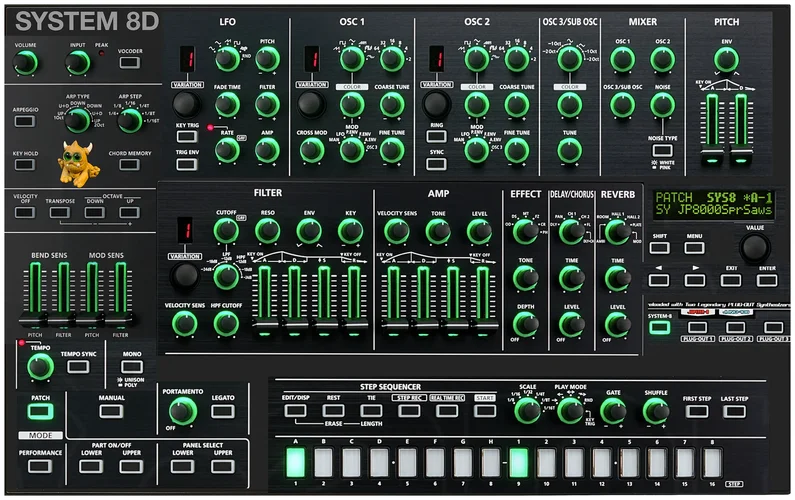Click the Transpose button
Image resolution: width=795 pixels, height=500 pixels.
(60, 212)
